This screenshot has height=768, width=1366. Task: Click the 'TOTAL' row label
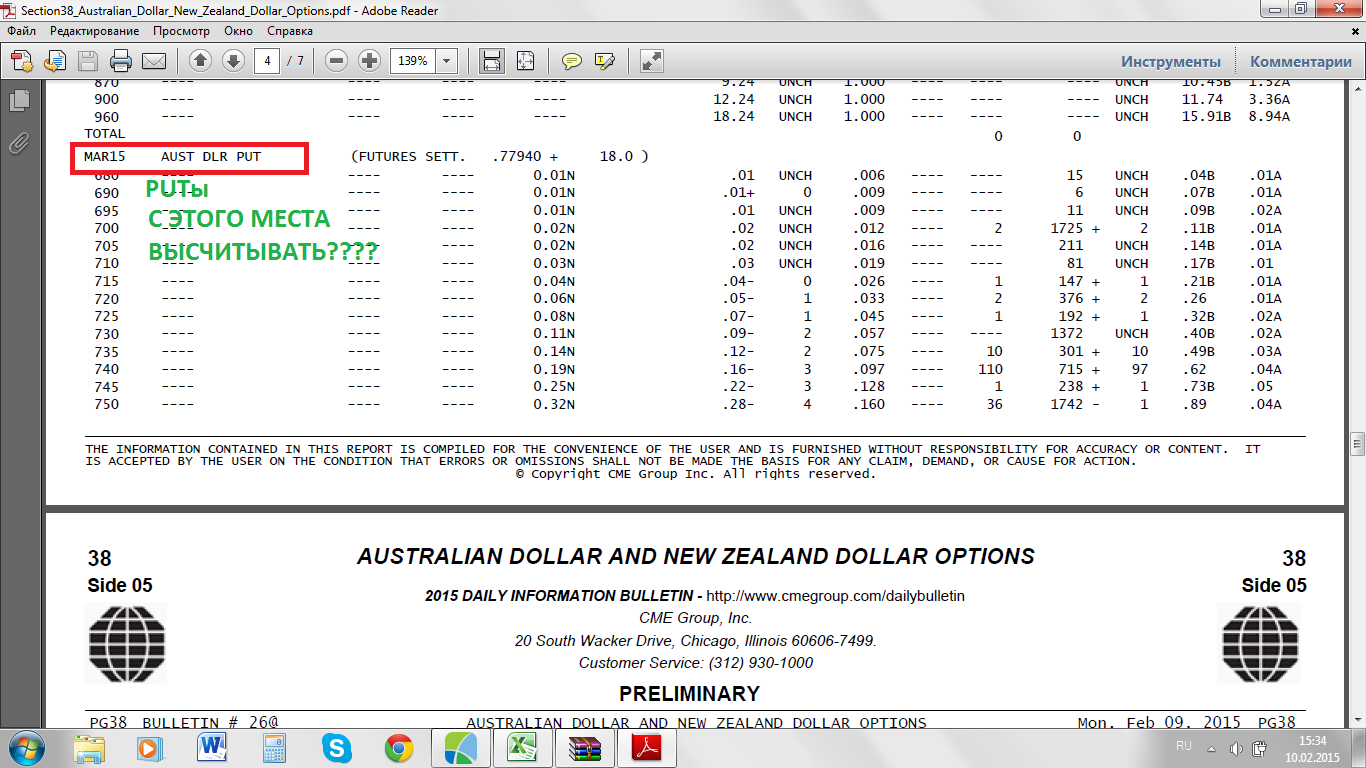coord(105,133)
